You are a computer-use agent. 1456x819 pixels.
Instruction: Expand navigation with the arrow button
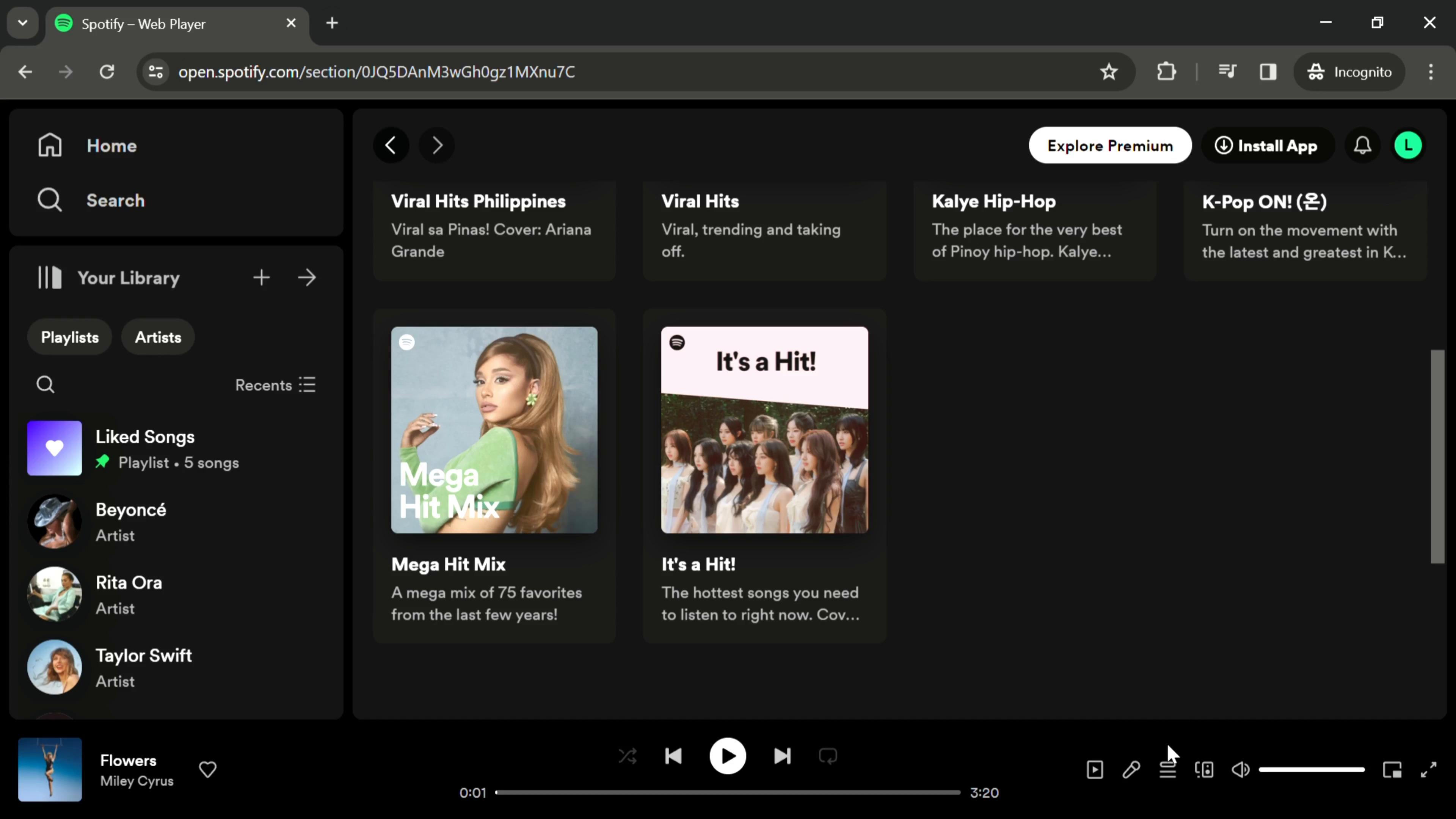[x=307, y=278]
